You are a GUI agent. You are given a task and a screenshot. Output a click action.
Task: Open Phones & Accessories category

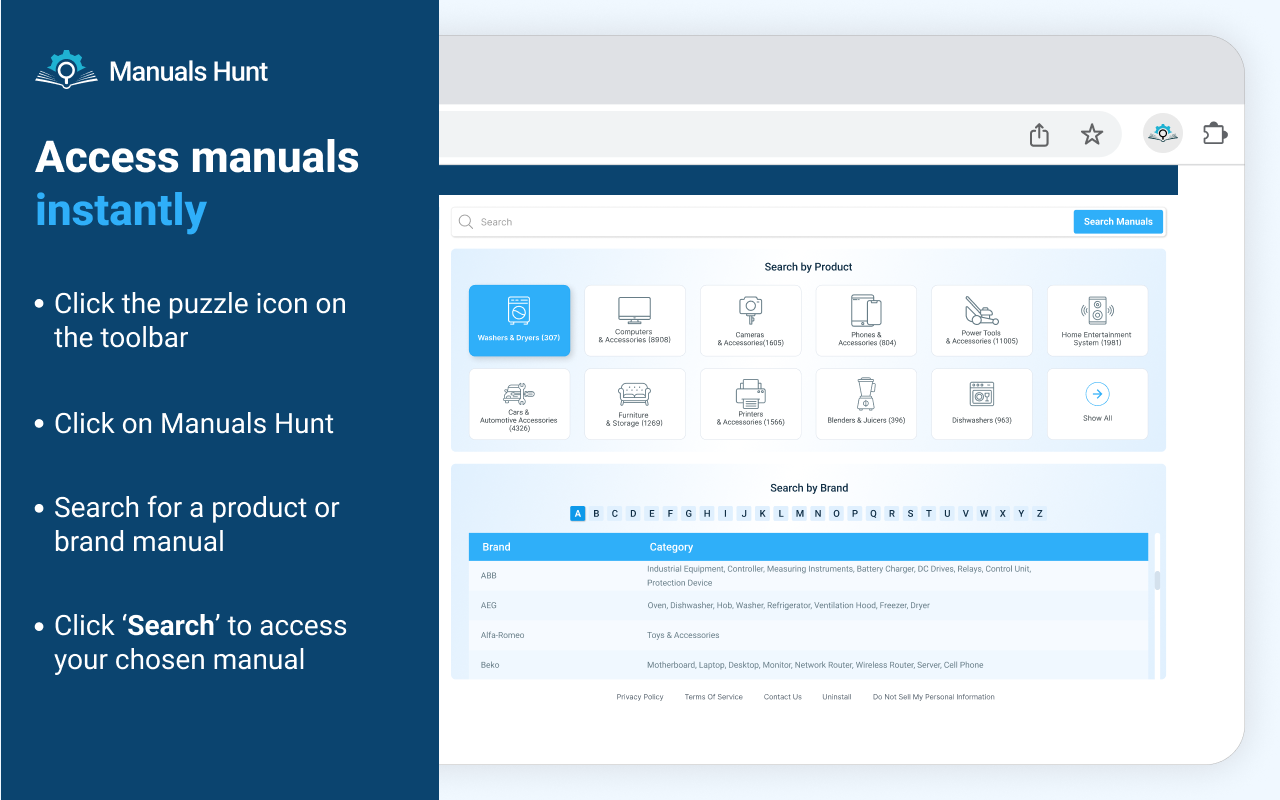(x=866, y=321)
